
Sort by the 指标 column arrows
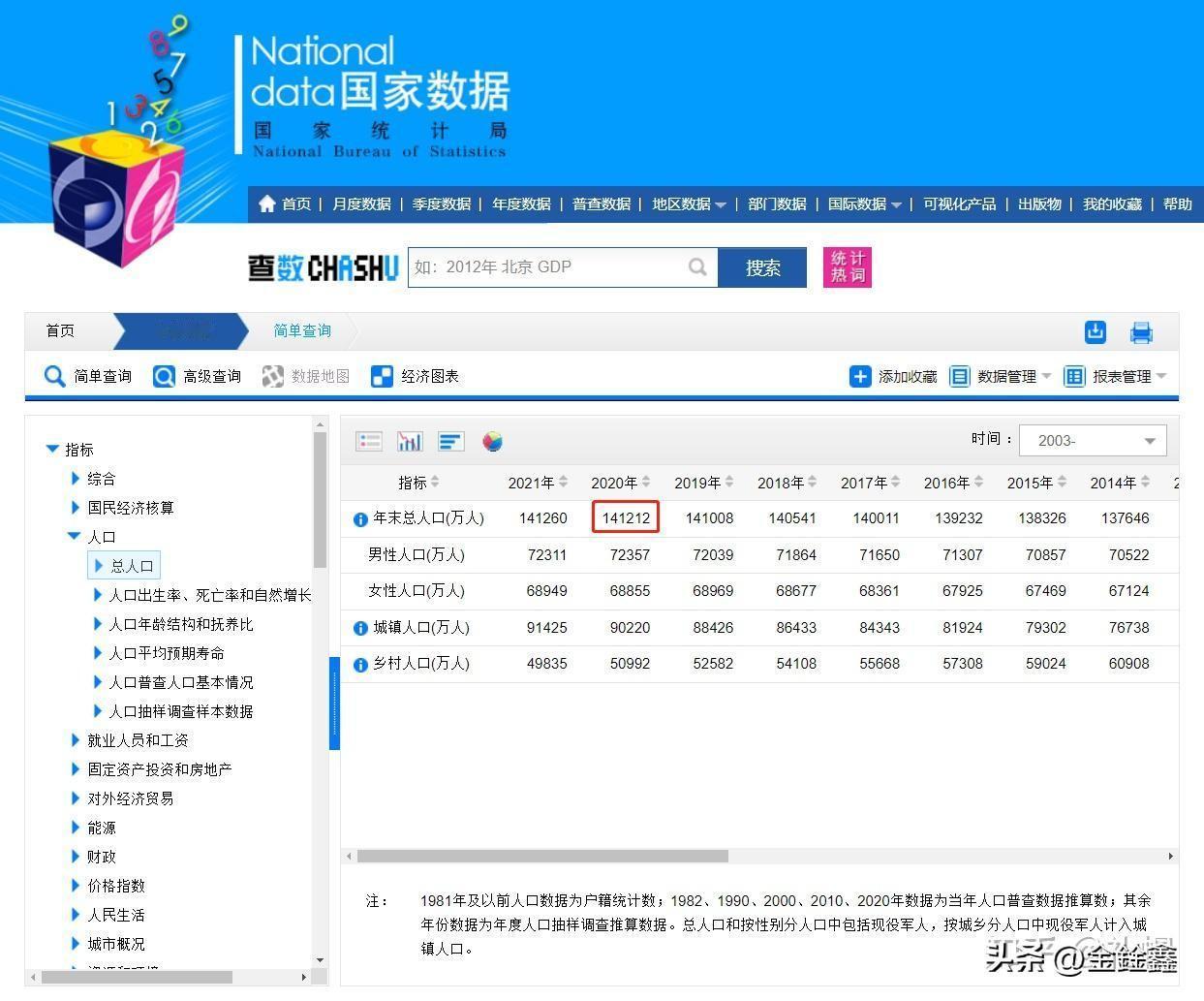pyautogui.click(x=435, y=482)
